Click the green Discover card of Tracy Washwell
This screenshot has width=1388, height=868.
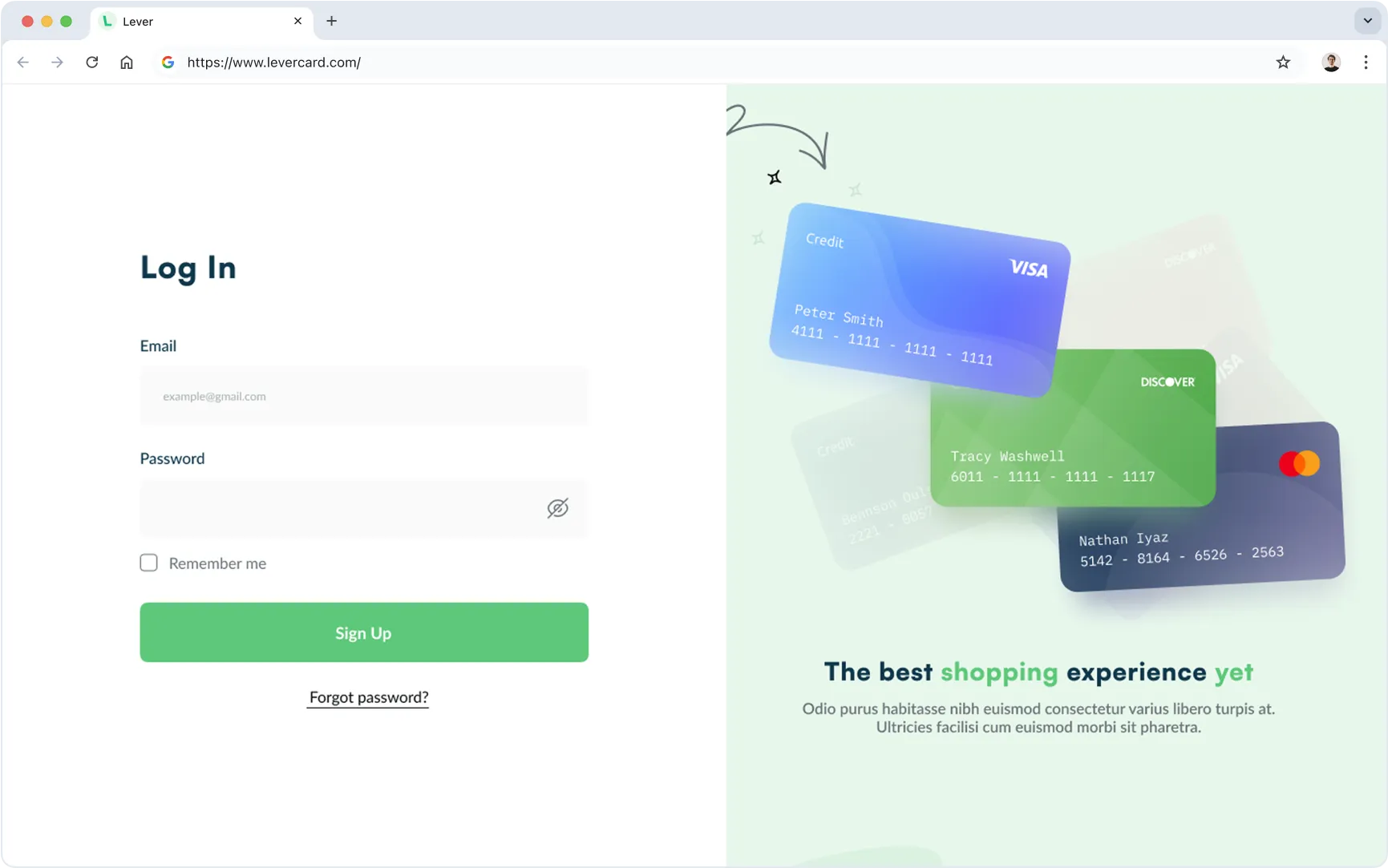tap(1073, 428)
